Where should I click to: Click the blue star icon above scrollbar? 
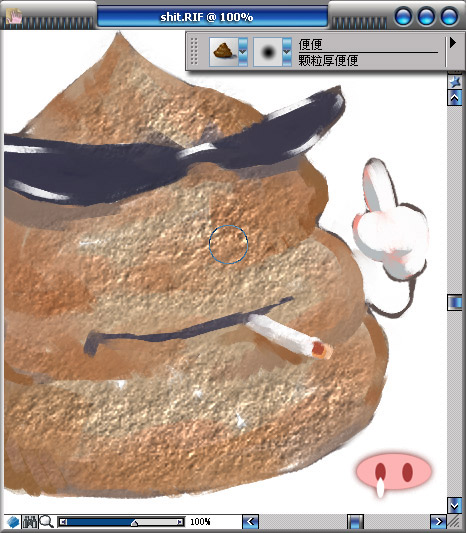click(x=455, y=82)
